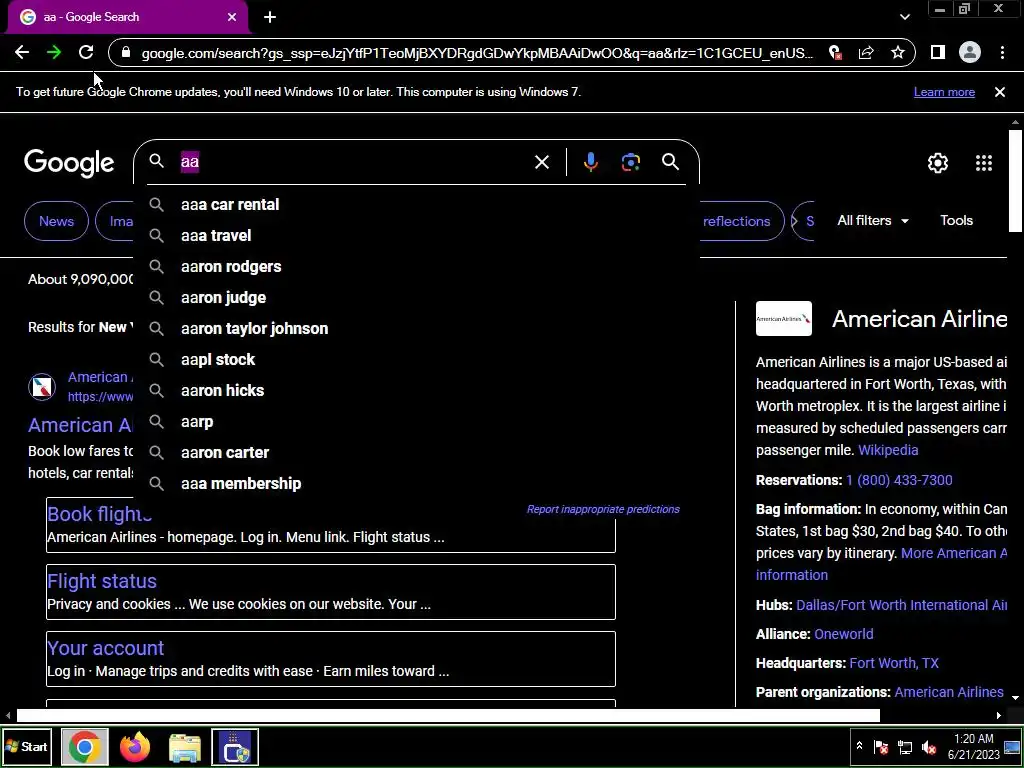Open Dallas/Fort Worth International hub link
Viewport: 1024px width, 768px height.
coord(901,605)
